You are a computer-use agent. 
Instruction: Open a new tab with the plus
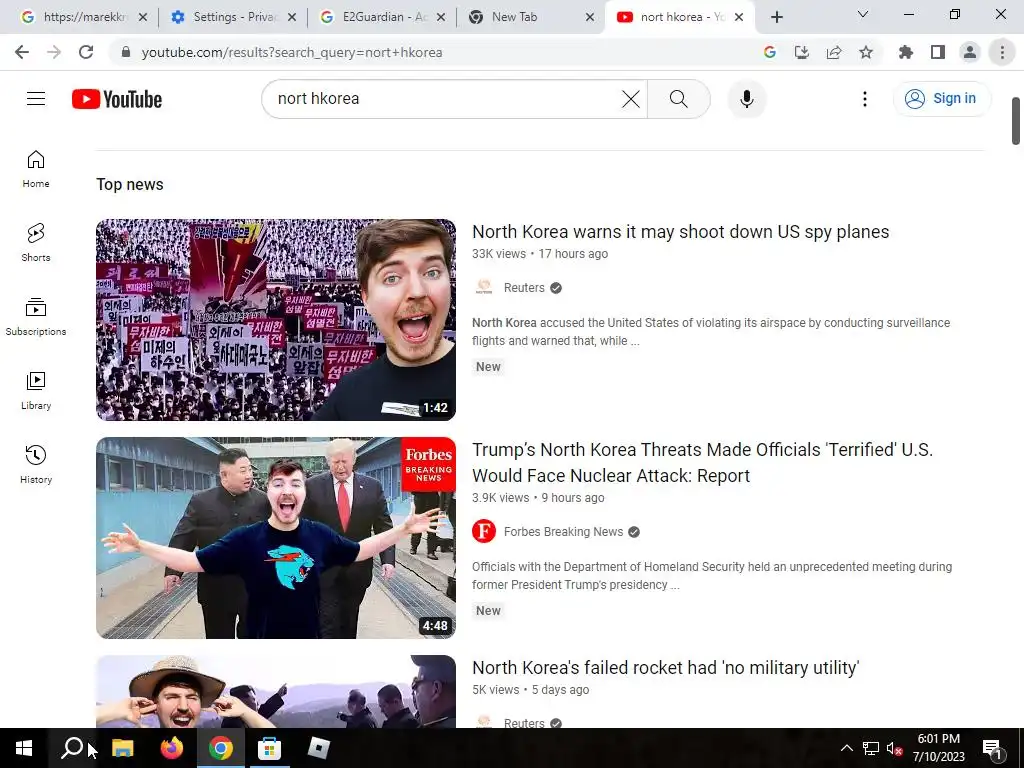click(x=776, y=17)
